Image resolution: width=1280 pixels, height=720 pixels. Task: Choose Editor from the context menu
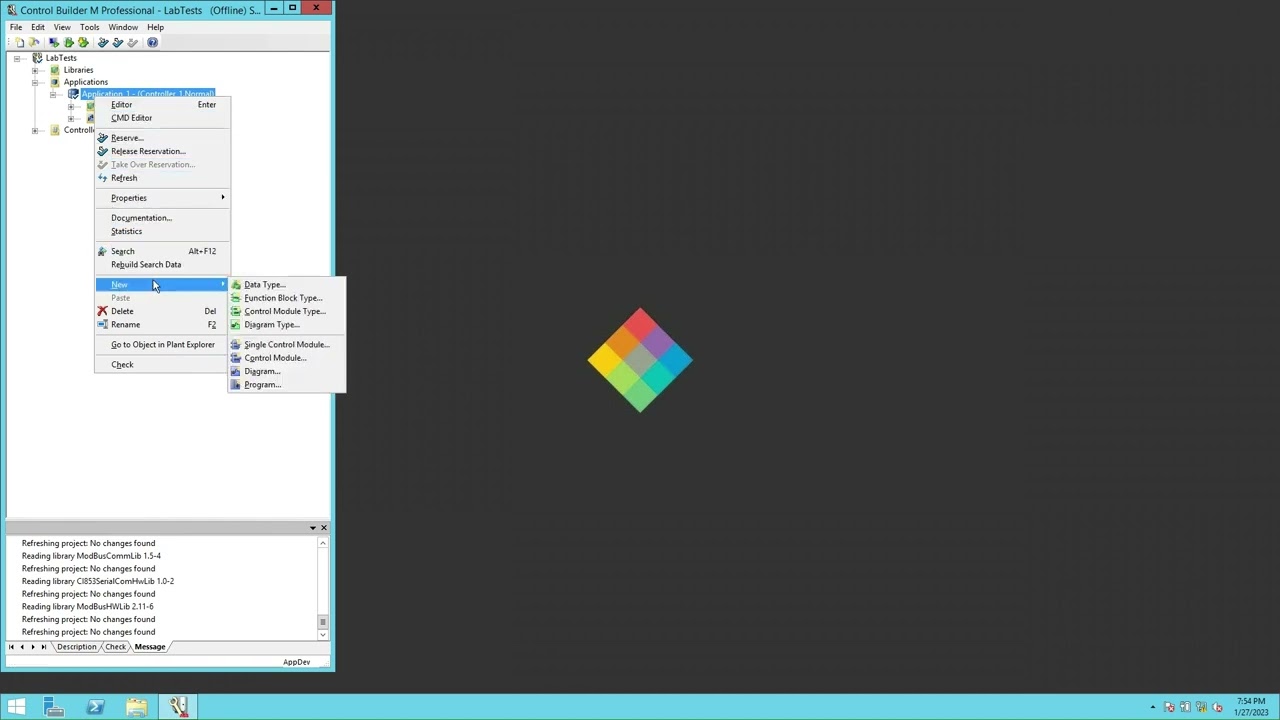coord(163,105)
